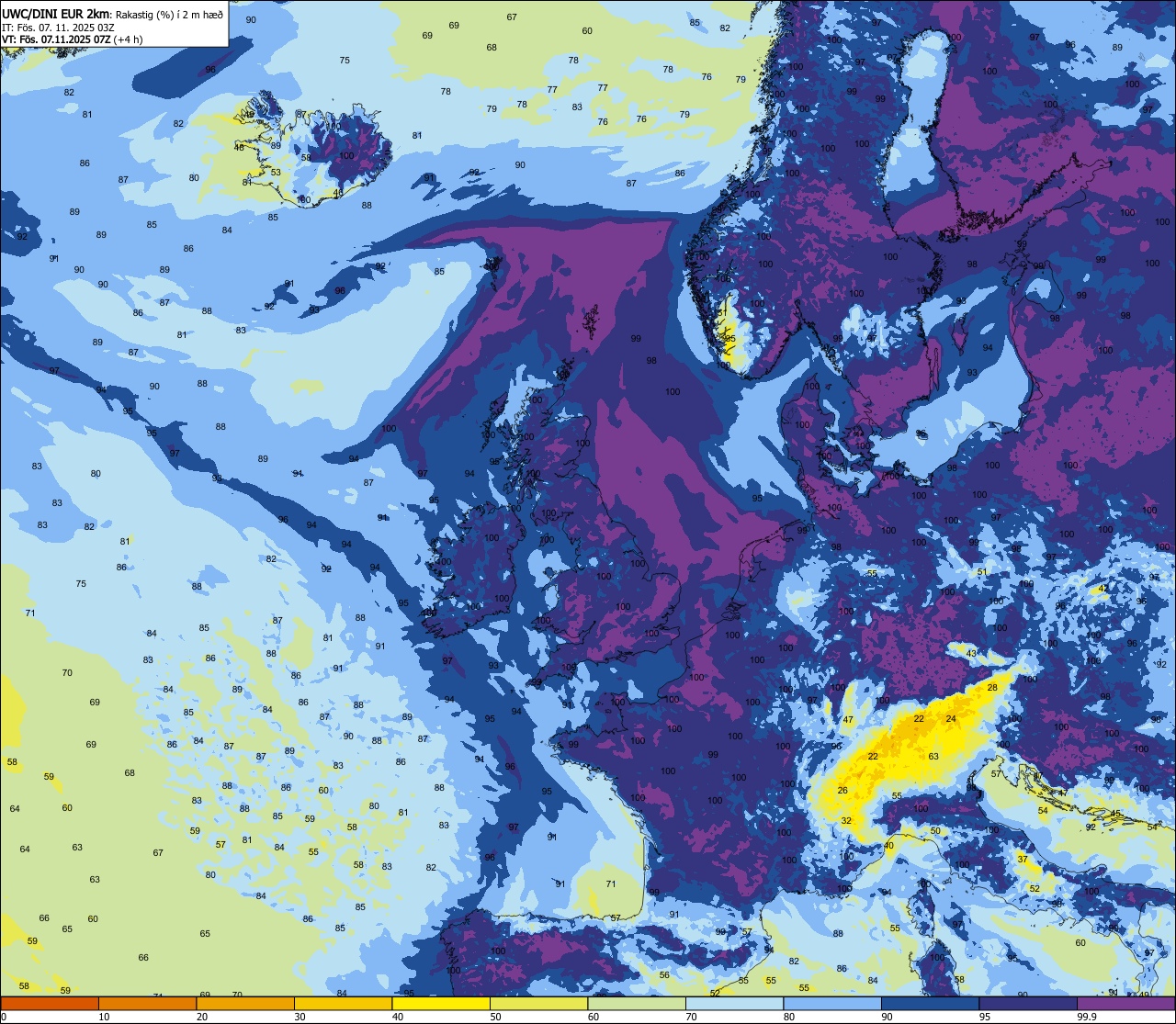
Task: Click the 40–50 % bright yellow legend swatch
Action: (441, 1004)
